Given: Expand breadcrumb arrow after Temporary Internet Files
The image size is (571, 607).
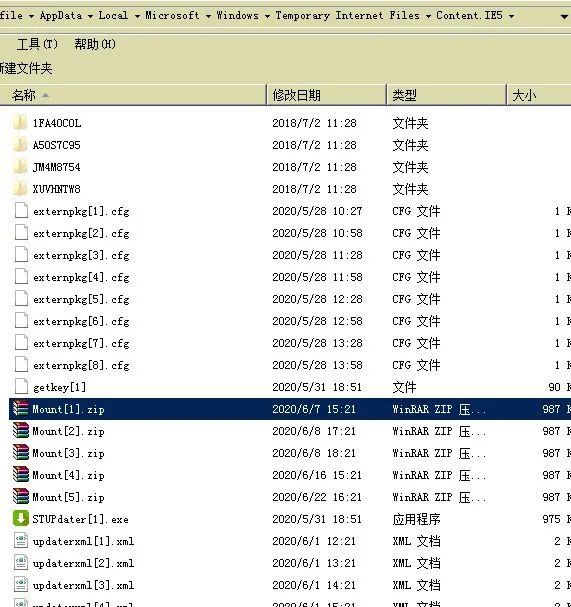Looking at the screenshot, I should coord(428,16).
